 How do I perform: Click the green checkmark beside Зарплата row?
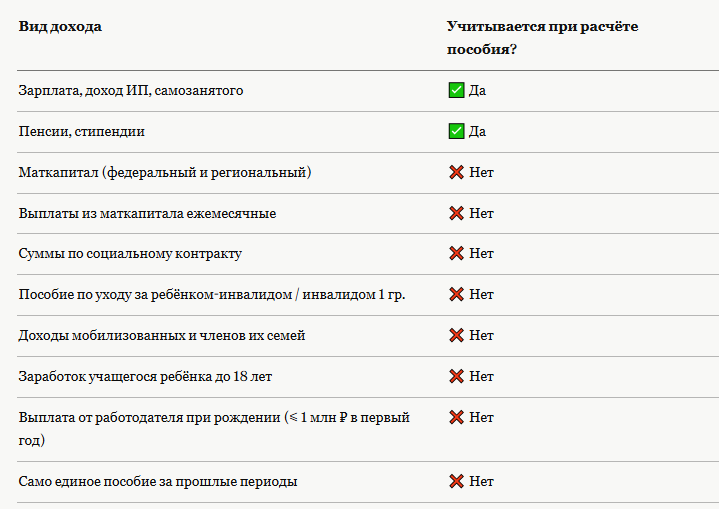coord(456,90)
